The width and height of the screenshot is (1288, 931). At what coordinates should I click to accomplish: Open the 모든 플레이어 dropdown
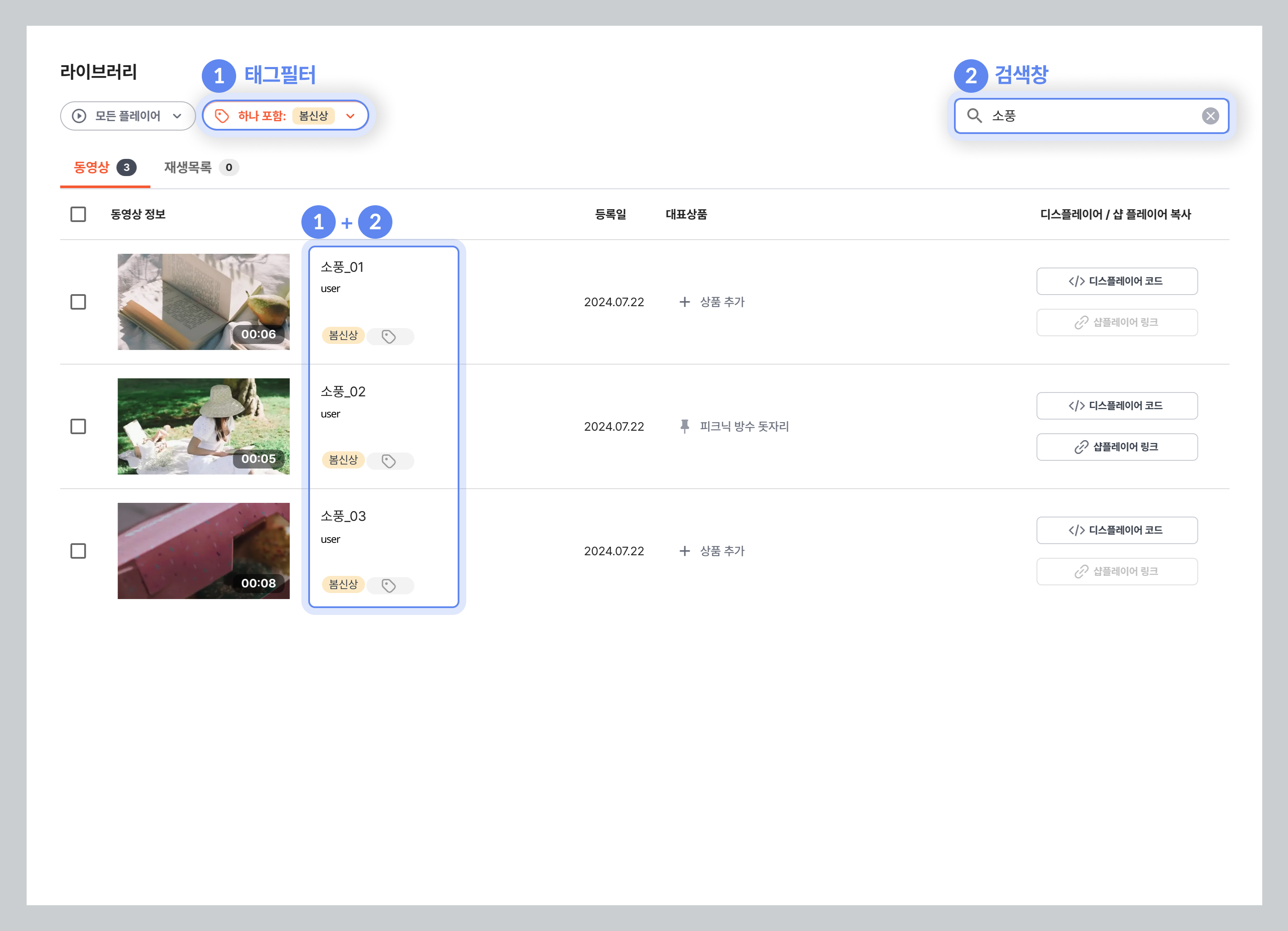click(x=128, y=116)
